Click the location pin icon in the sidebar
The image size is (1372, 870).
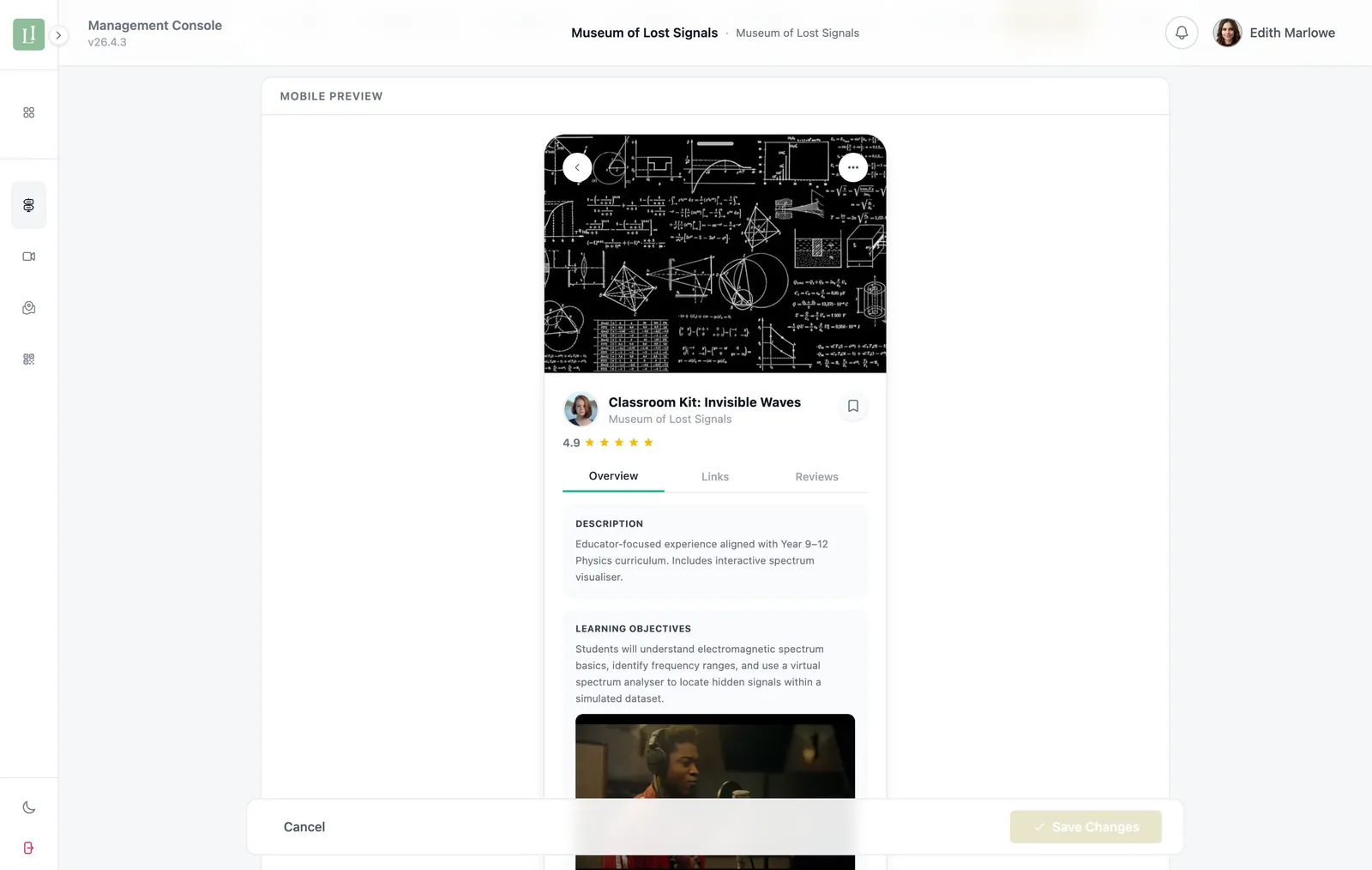coord(28,307)
